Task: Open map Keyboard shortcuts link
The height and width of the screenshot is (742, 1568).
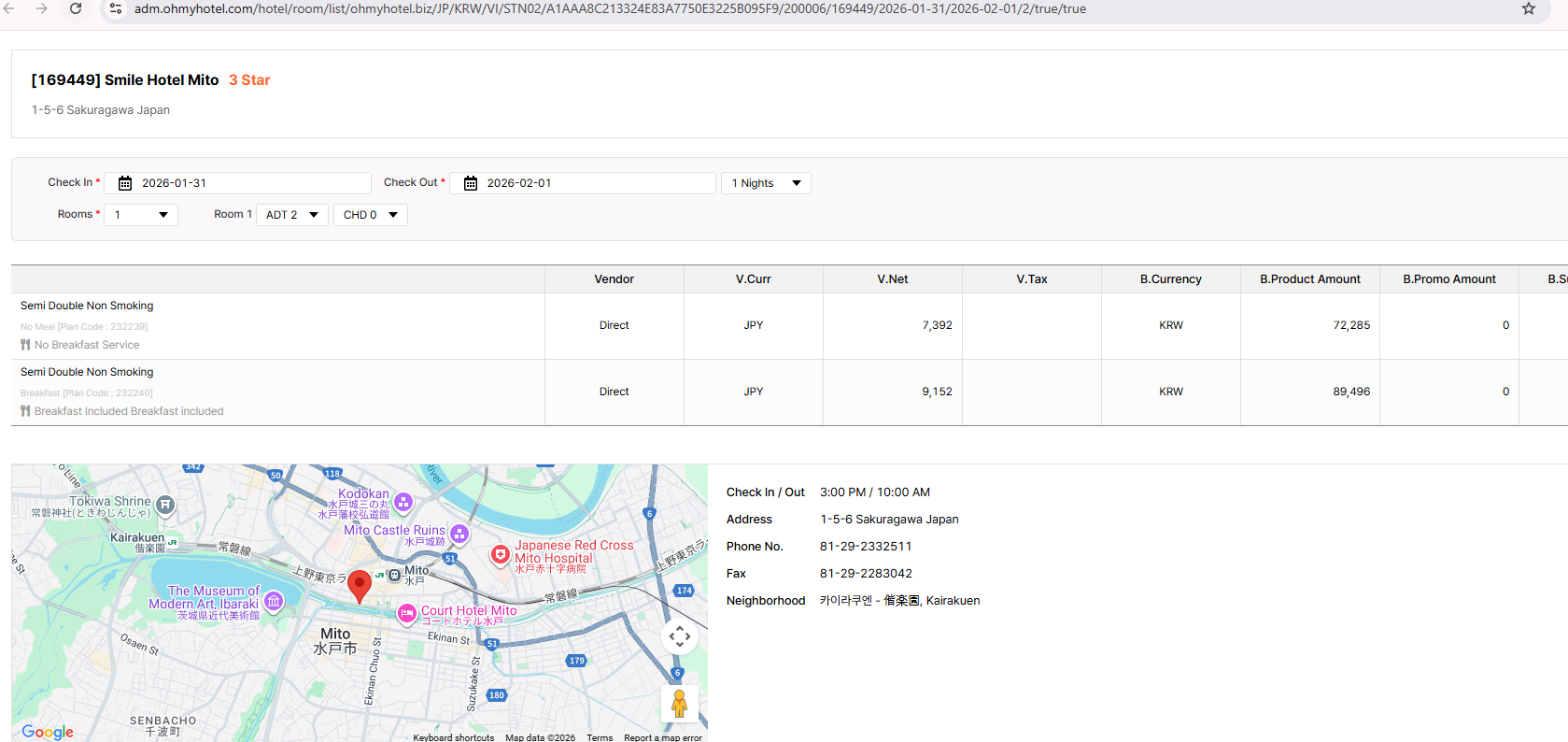Action: coord(454,737)
